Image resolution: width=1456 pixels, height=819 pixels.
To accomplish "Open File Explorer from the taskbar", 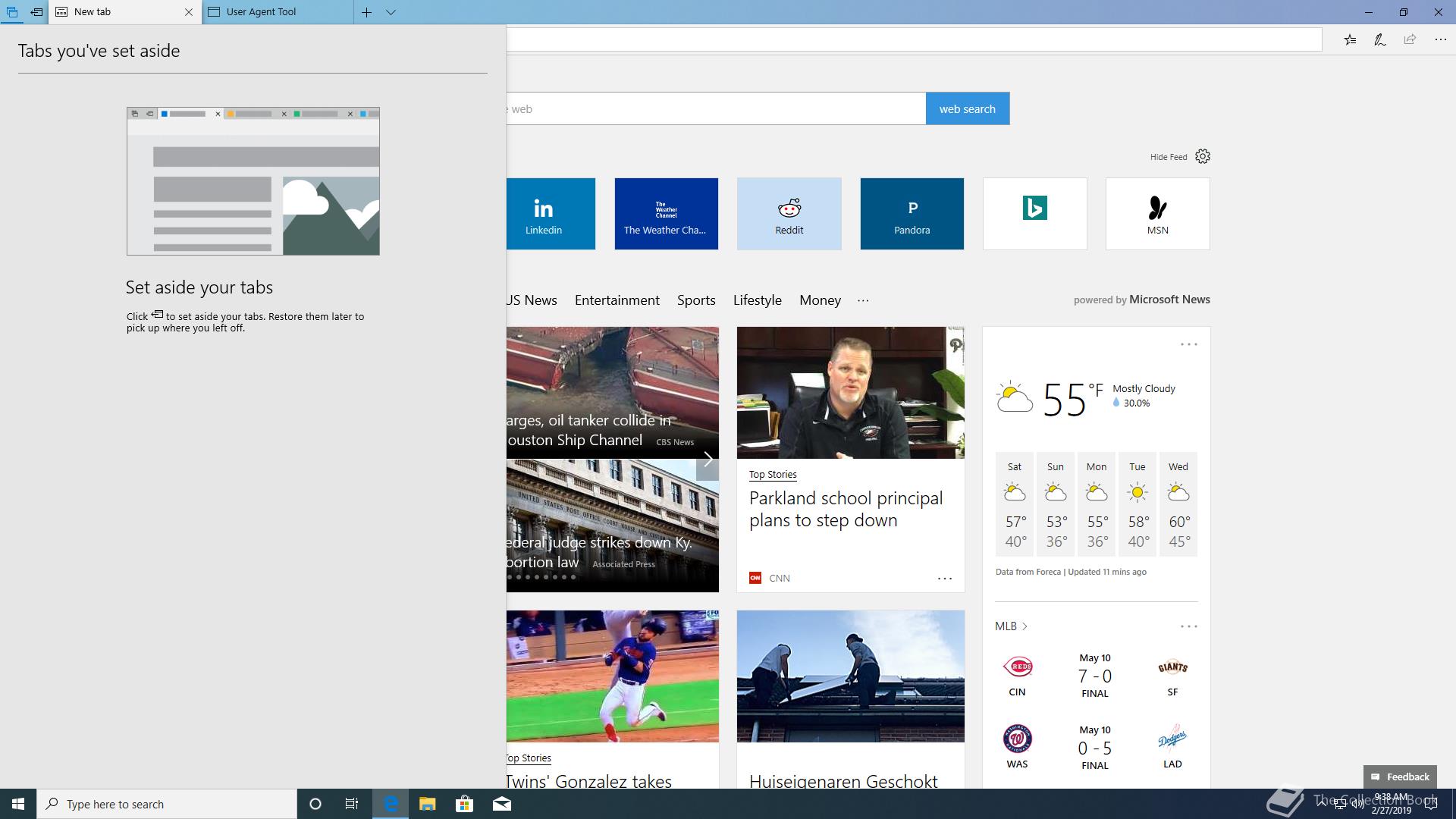I will pos(428,804).
